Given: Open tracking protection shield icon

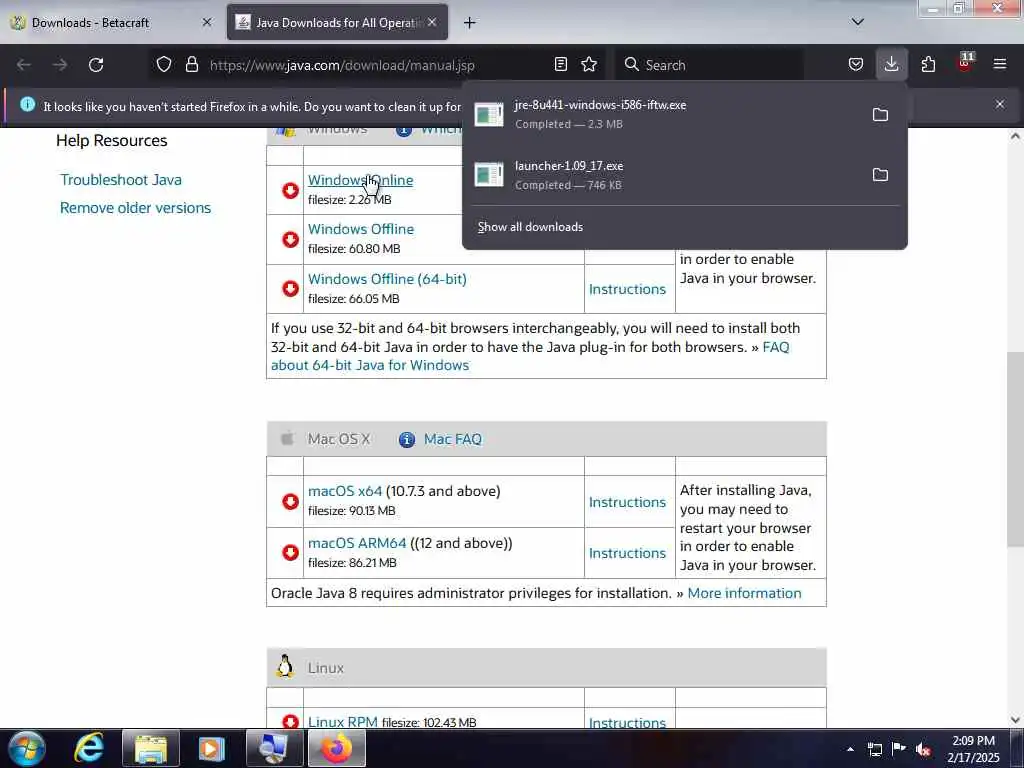Looking at the screenshot, I should coord(164,65).
